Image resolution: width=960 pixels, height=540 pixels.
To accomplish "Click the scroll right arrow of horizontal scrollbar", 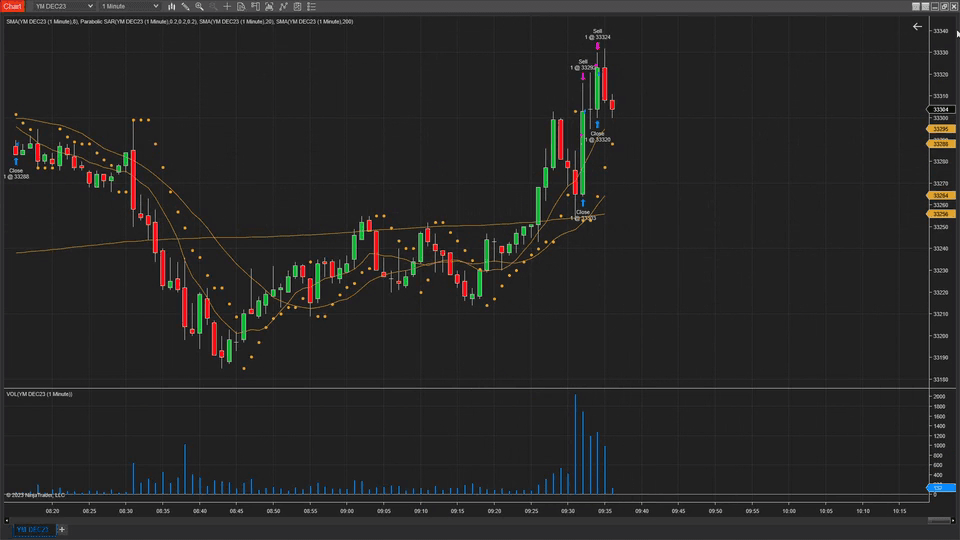I will (x=953, y=520).
